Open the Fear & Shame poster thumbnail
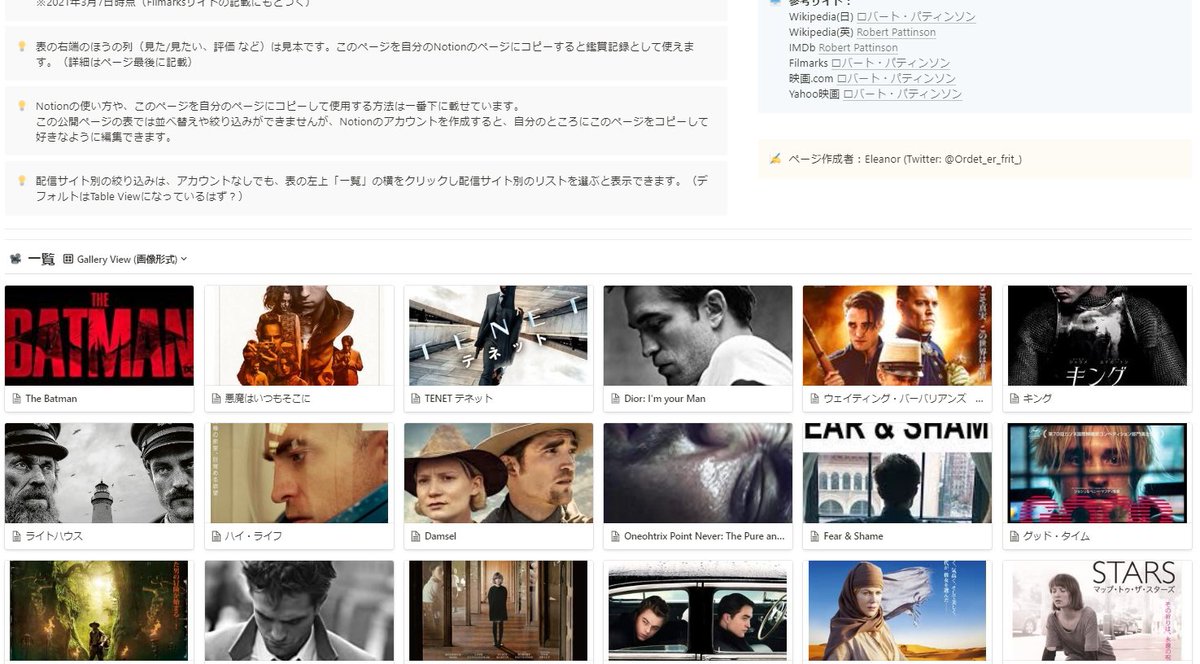This screenshot has width=1200, height=664. click(897, 473)
